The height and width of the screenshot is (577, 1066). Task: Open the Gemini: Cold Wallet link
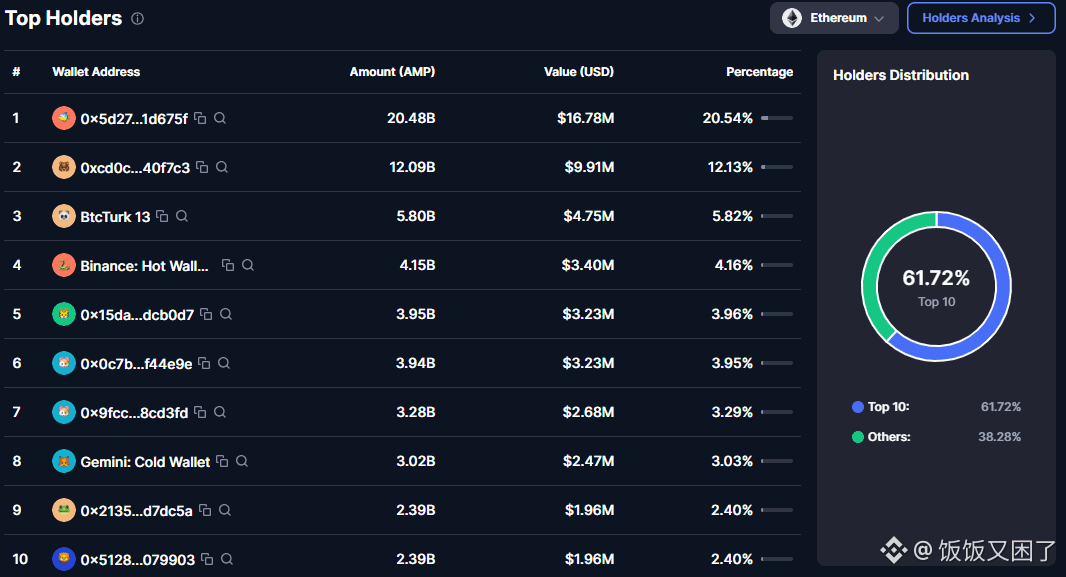coord(145,462)
